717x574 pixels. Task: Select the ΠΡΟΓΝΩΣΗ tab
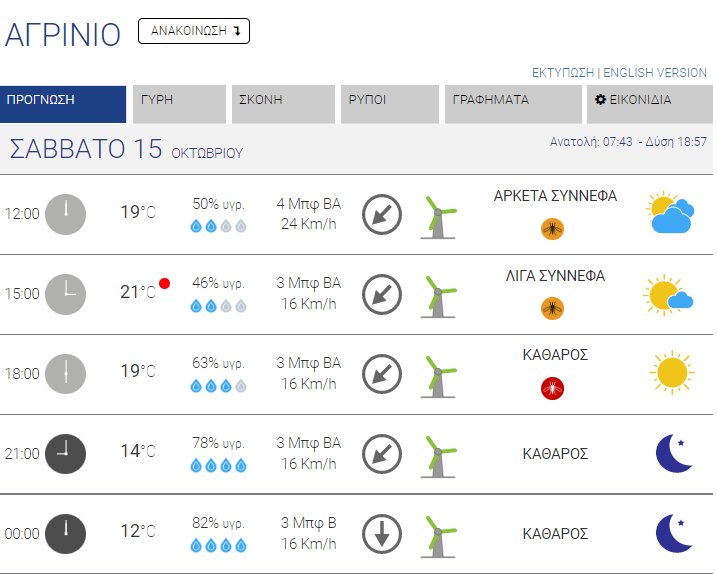(62, 101)
